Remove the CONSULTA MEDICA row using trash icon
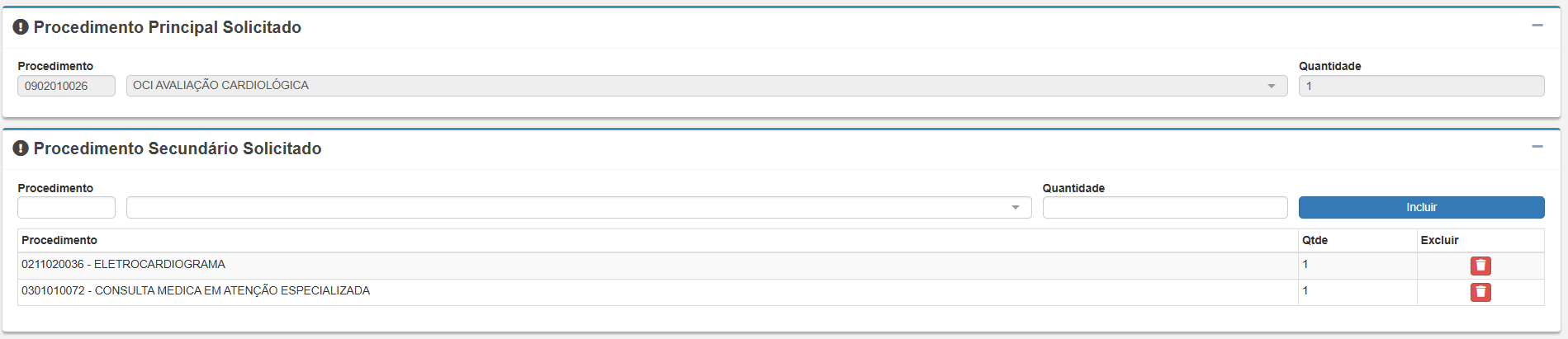 [x=1480, y=292]
